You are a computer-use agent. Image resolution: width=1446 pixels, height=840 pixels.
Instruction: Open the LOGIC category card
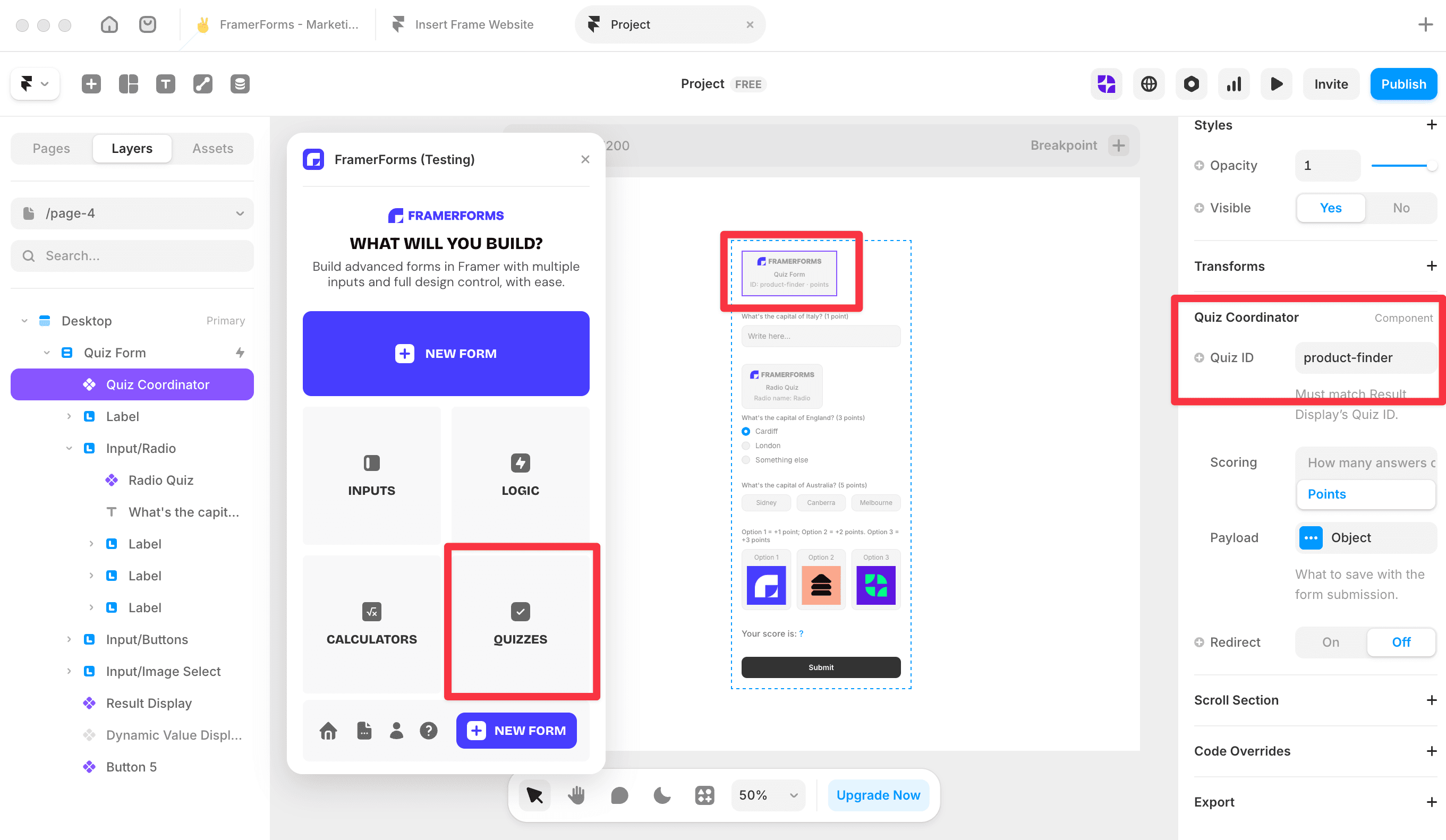coord(520,475)
